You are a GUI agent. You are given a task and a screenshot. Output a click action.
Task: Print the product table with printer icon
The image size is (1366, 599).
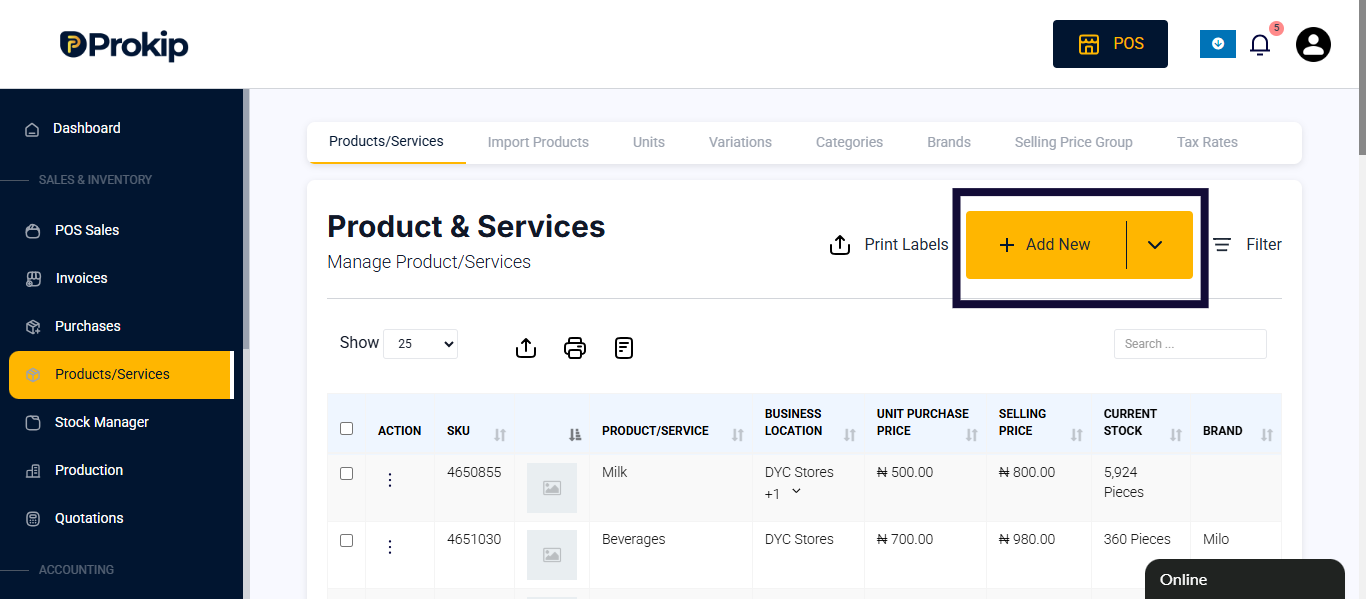click(575, 348)
